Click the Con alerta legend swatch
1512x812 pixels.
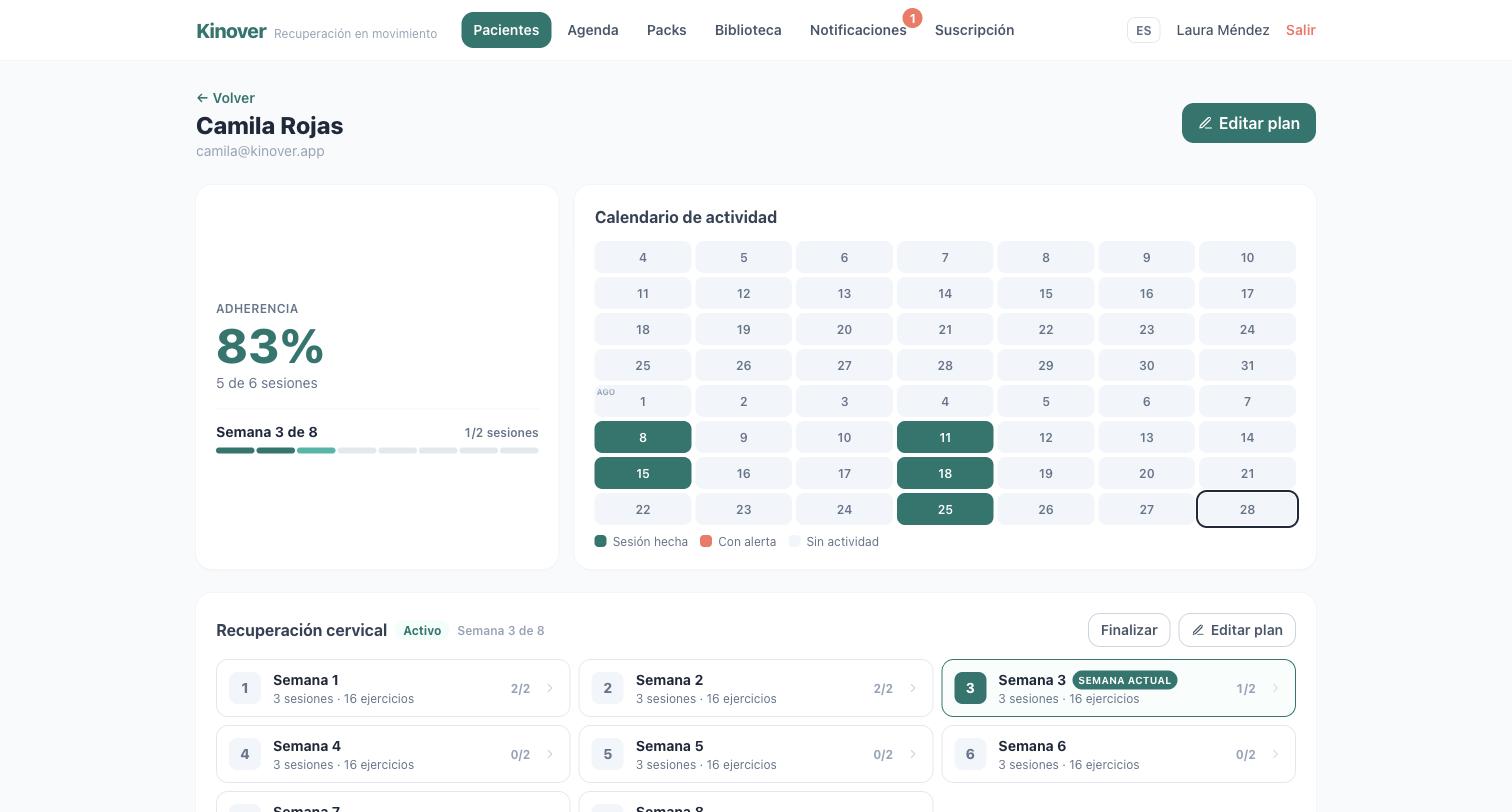pos(706,541)
